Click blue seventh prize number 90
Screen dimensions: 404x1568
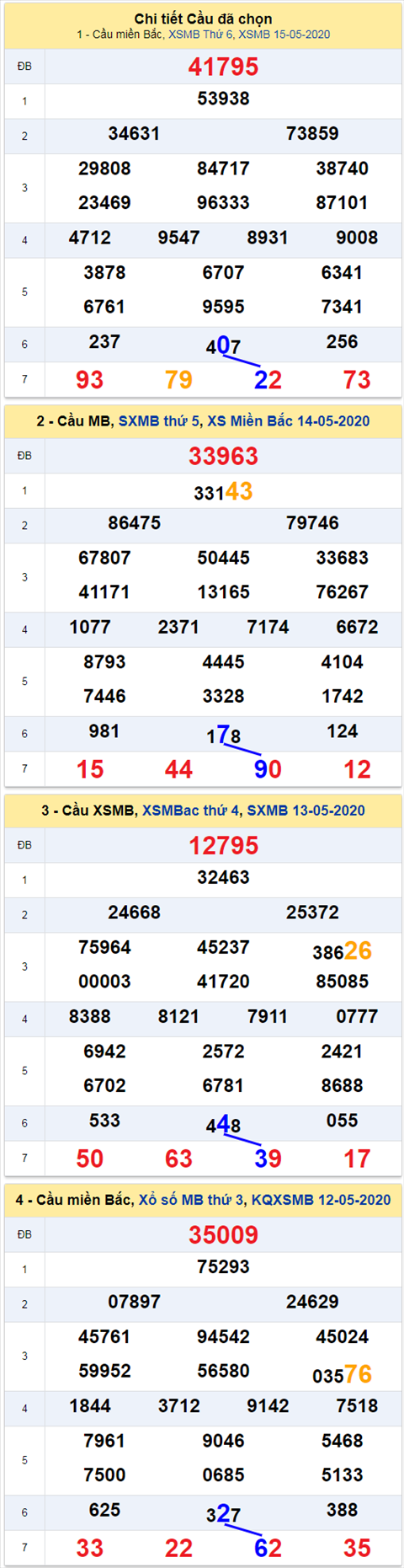tap(268, 769)
